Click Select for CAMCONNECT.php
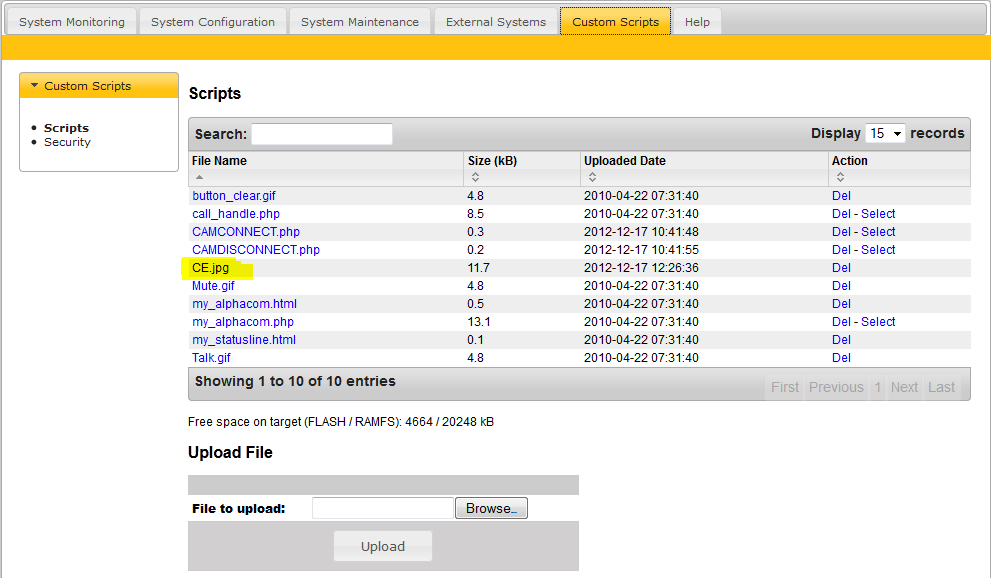The width and height of the screenshot is (991, 578). 878,232
